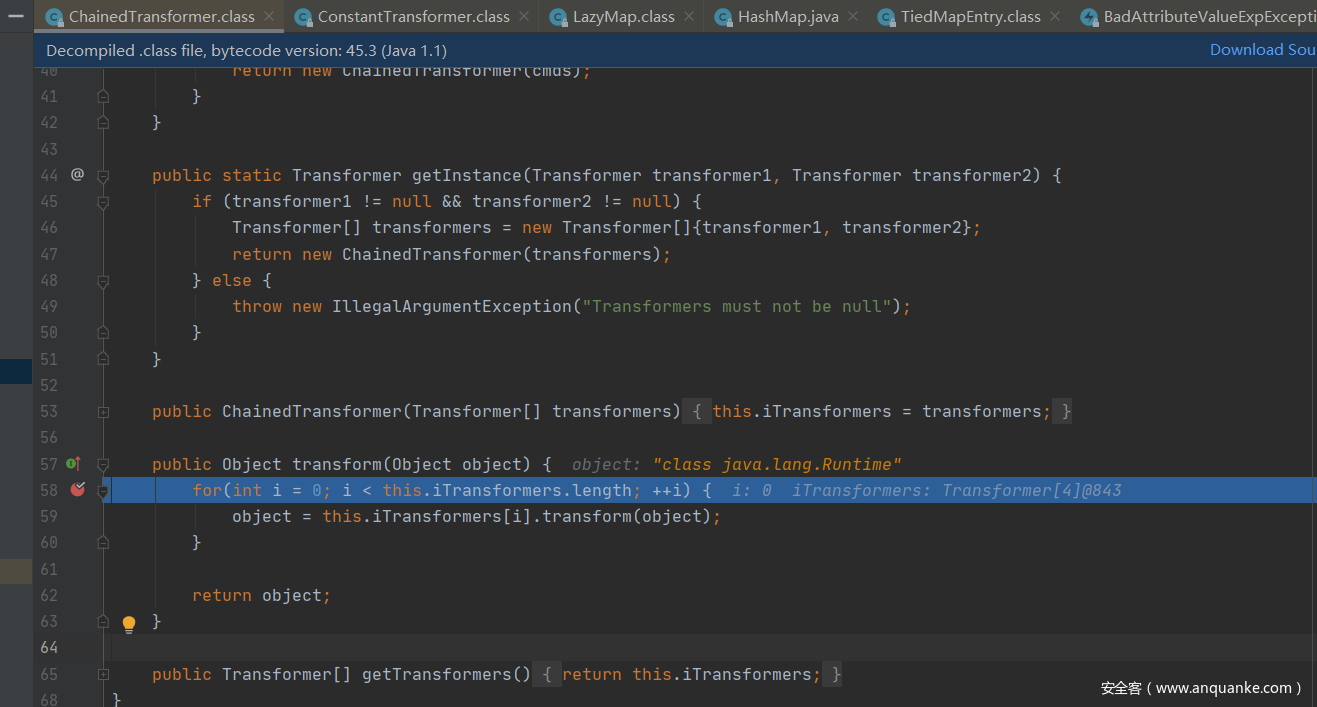Expand the folded ChainedTransformer constructor on line 53
This screenshot has width=1317, height=707.
point(103,412)
